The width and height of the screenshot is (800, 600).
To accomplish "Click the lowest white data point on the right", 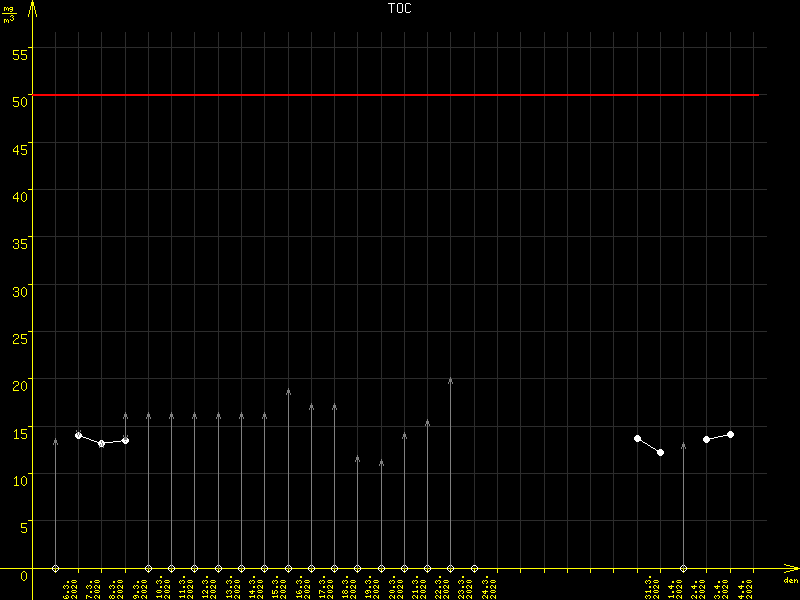I will [x=660, y=453].
